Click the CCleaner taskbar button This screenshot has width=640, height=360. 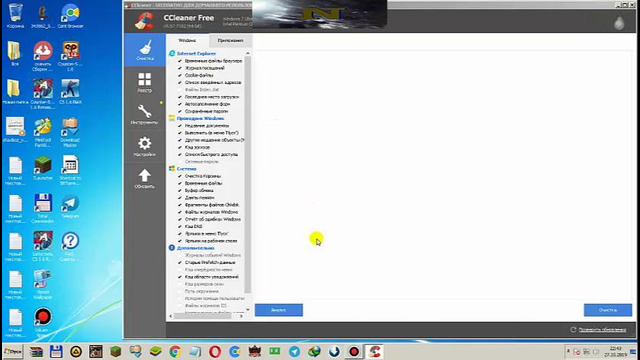point(374,351)
